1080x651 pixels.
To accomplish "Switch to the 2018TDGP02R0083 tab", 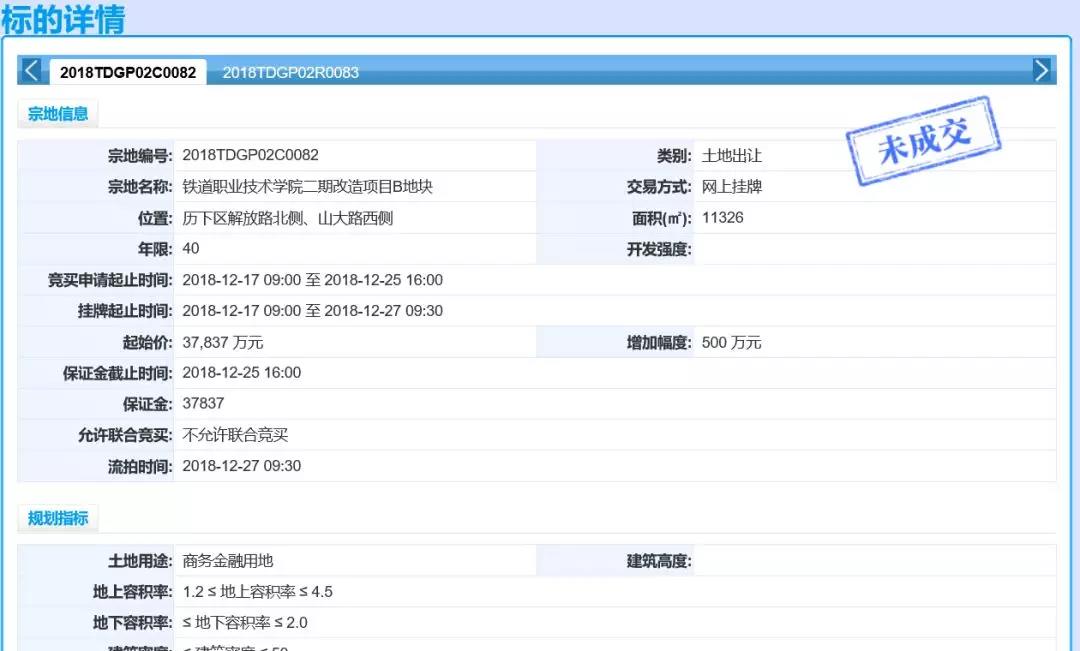I will click(x=290, y=72).
